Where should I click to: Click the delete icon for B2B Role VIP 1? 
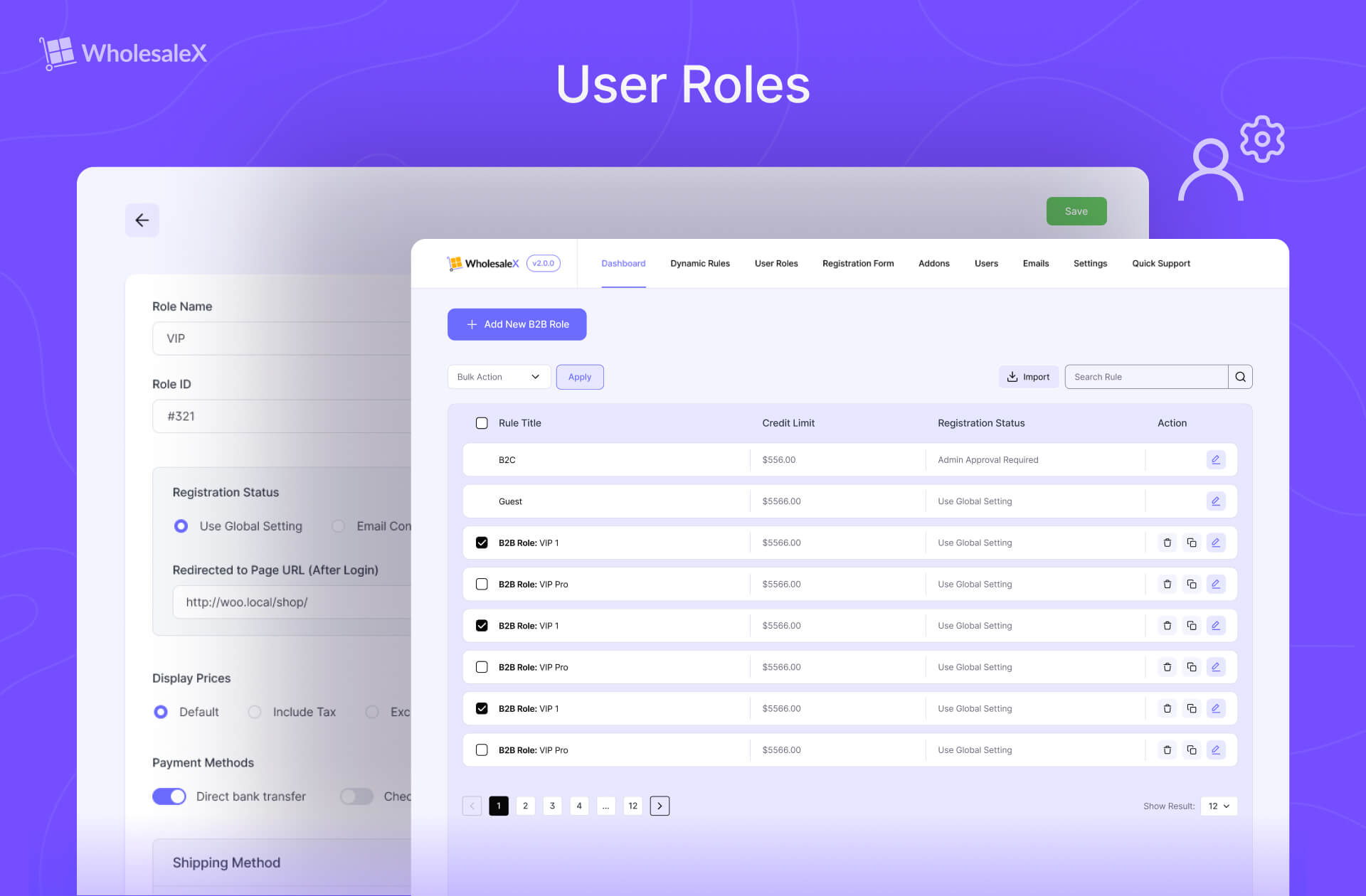[1166, 542]
